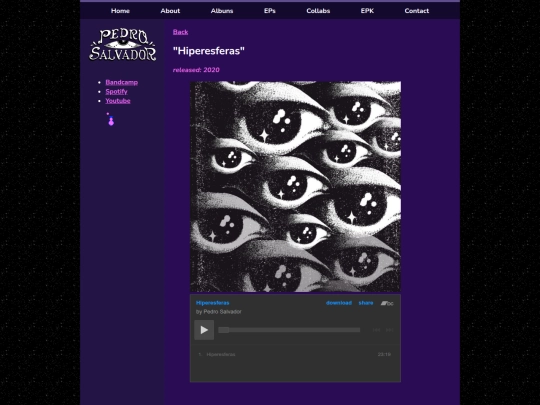Open the Collabs menu item
This screenshot has width=540, height=405.
[x=318, y=11]
